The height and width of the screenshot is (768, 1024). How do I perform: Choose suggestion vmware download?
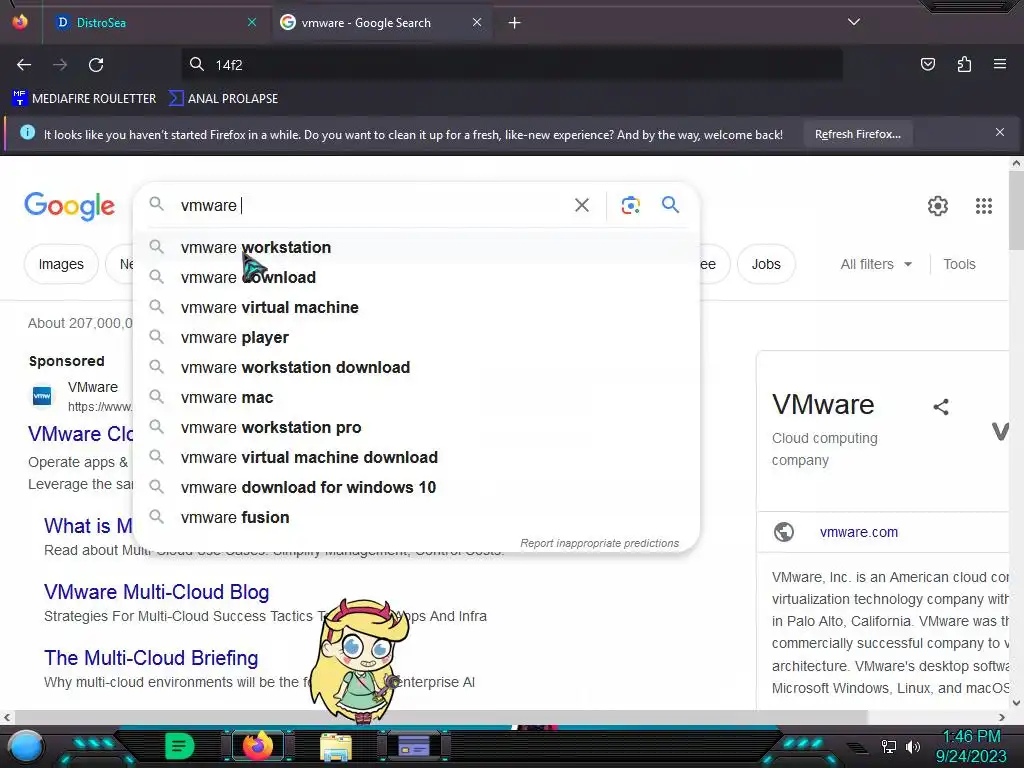coord(416,278)
